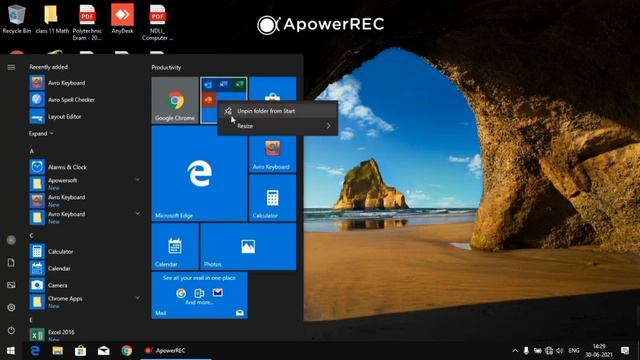Open the Recycle Bin desktop icon

[x=16, y=18]
